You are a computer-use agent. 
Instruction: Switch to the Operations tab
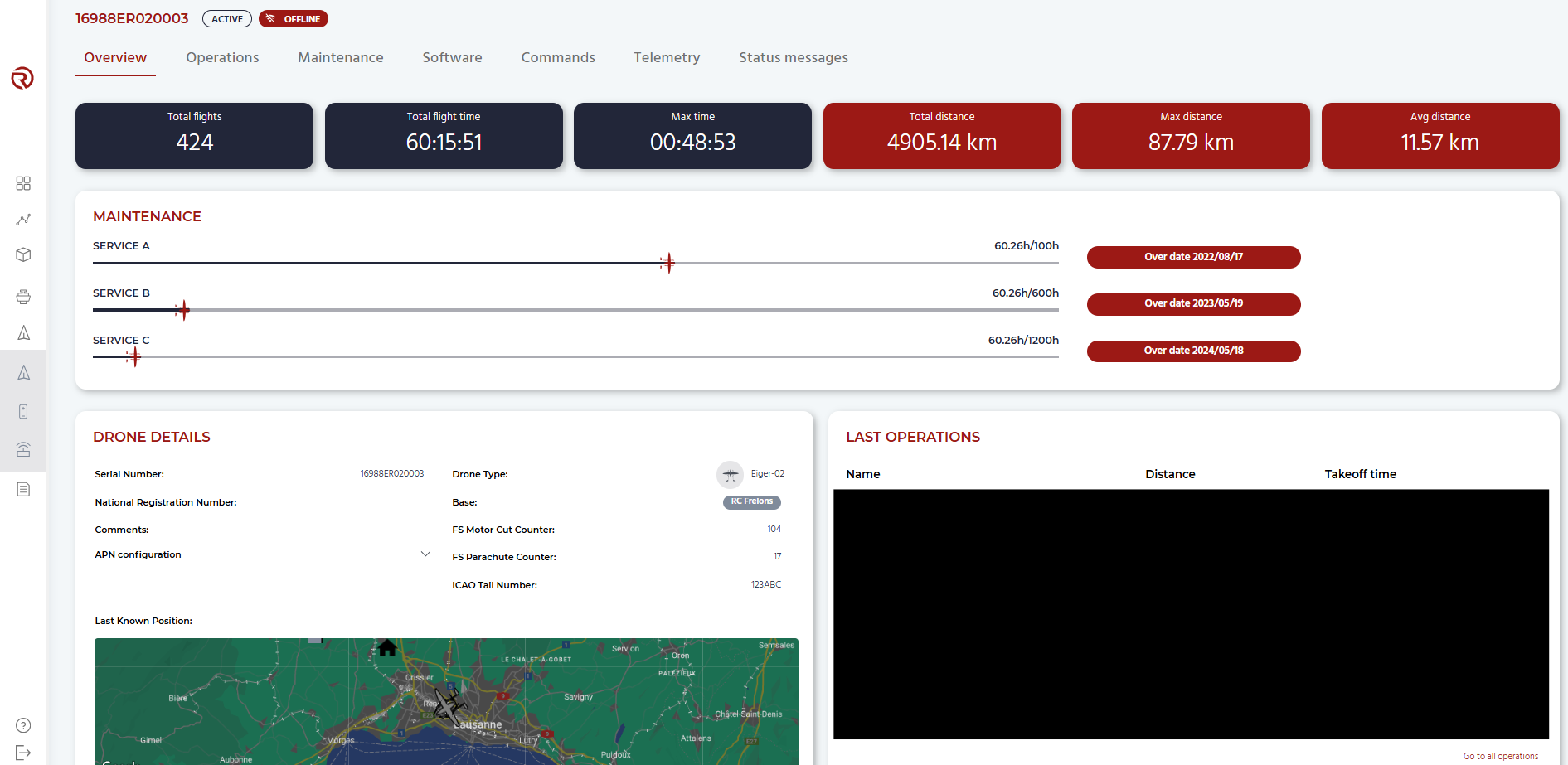tap(222, 57)
